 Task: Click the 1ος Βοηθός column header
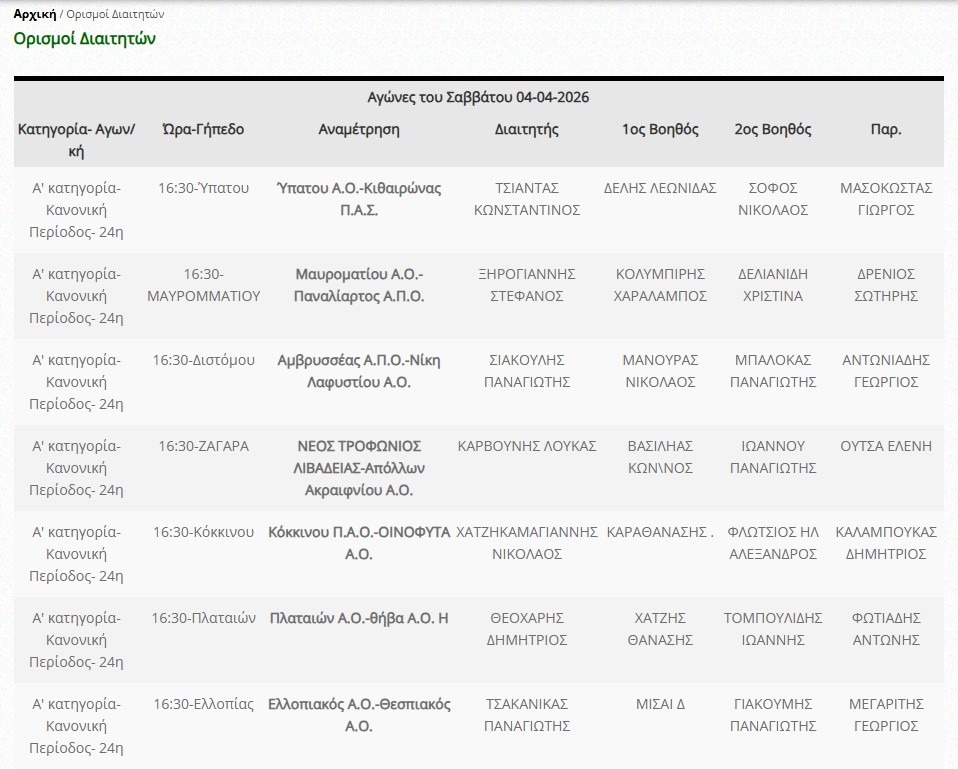click(x=660, y=130)
